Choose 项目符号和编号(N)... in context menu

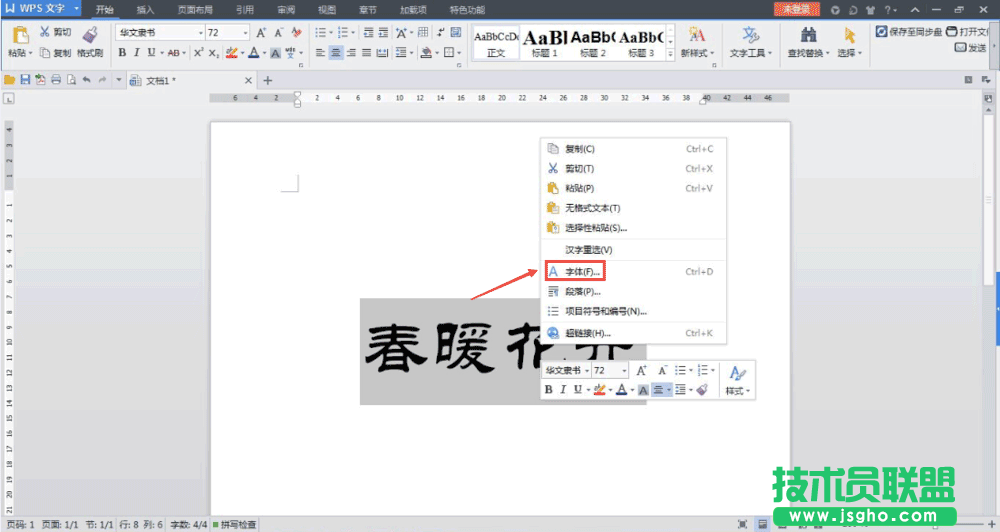click(x=635, y=311)
